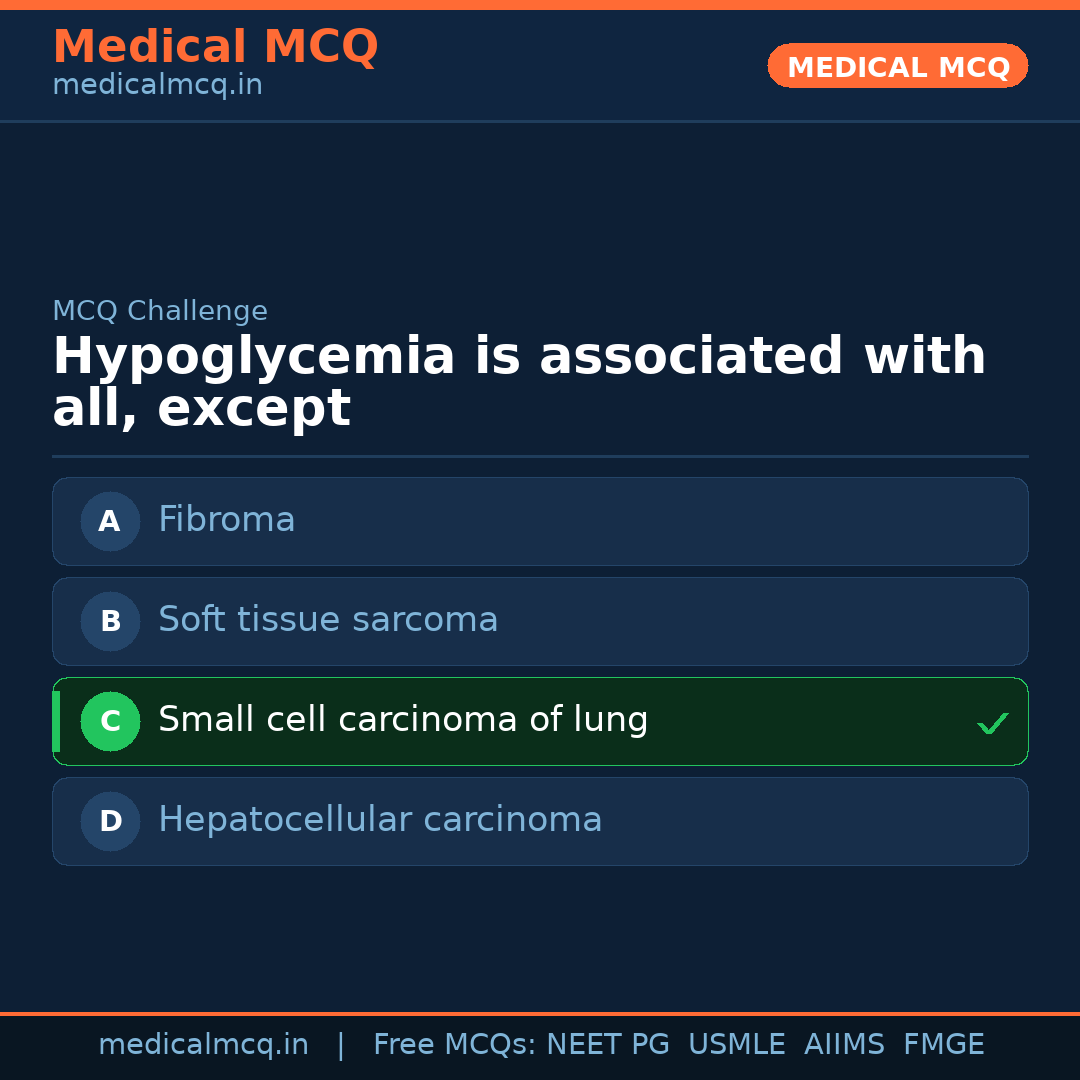
Task: Click the letter A circle badge
Action: (110, 521)
